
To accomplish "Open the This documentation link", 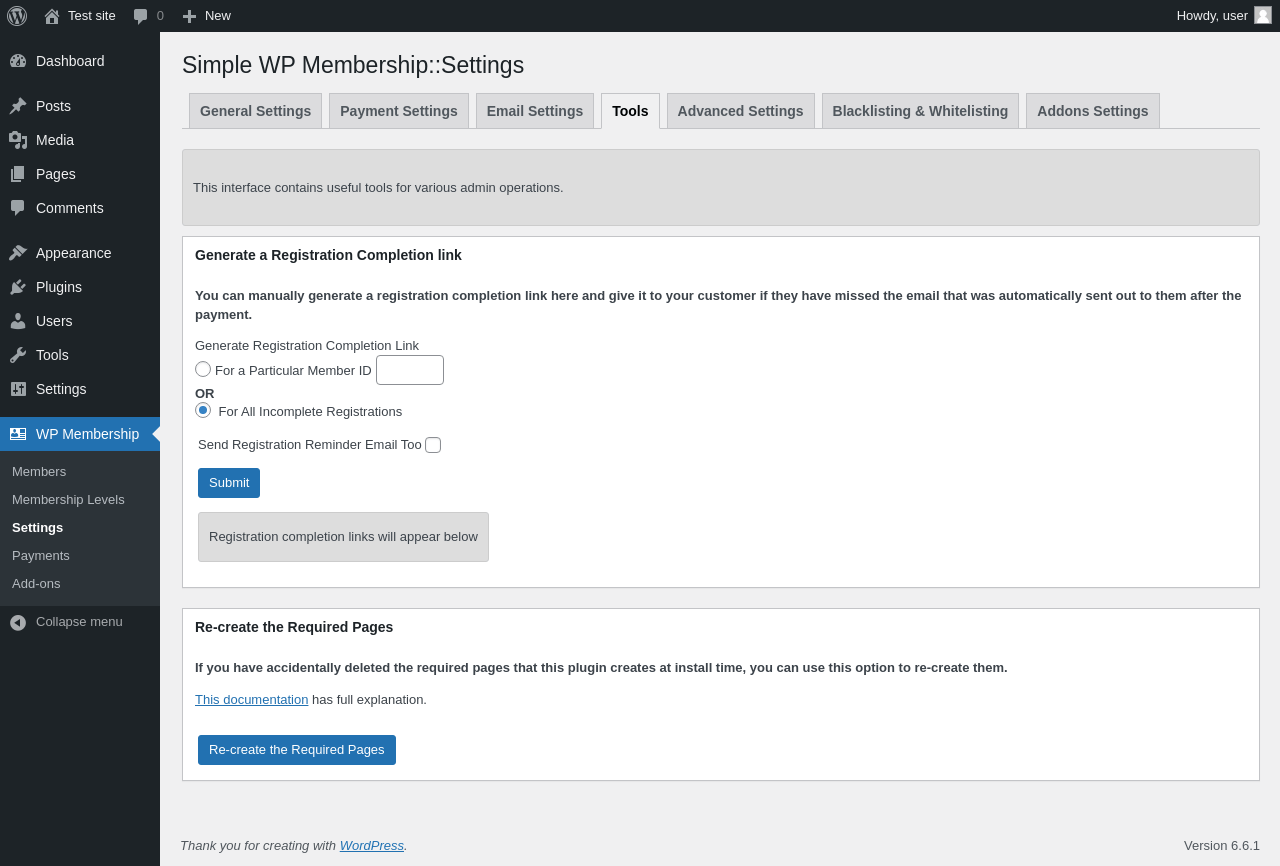I will (x=251, y=700).
